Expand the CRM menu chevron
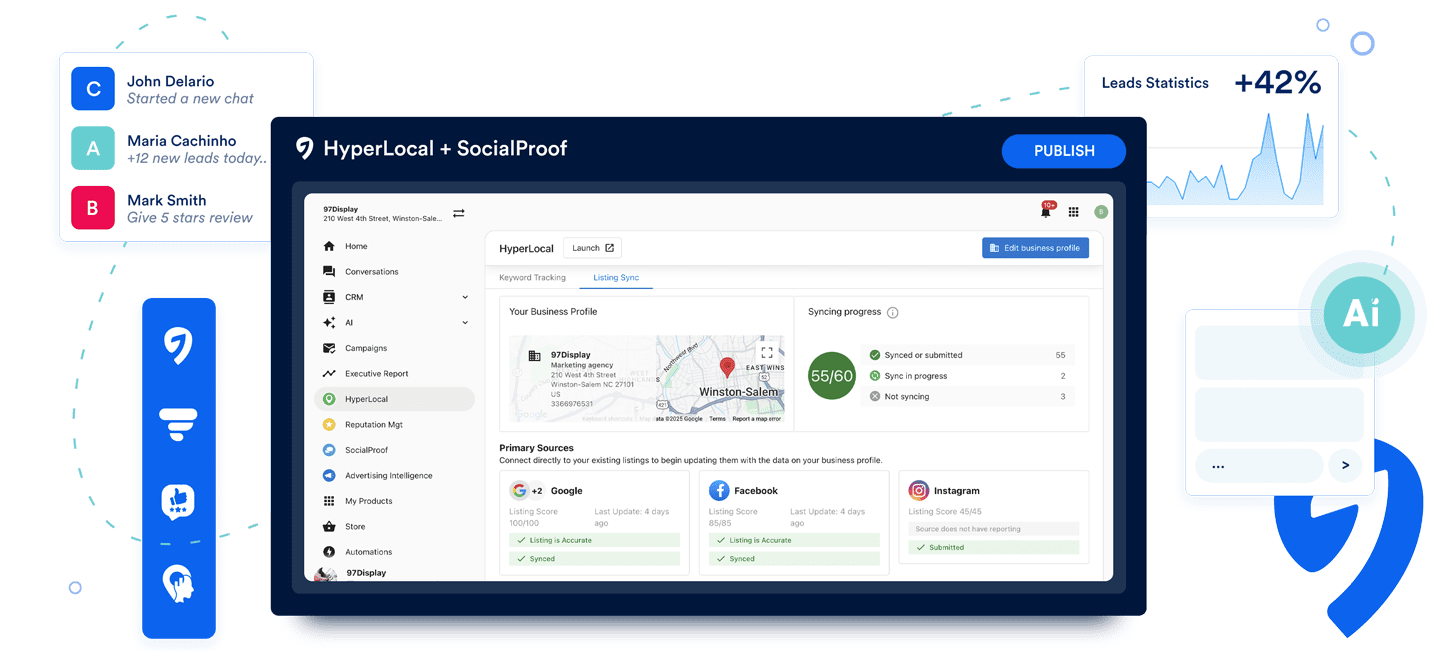1440x651 pixels. click(465, 297)
